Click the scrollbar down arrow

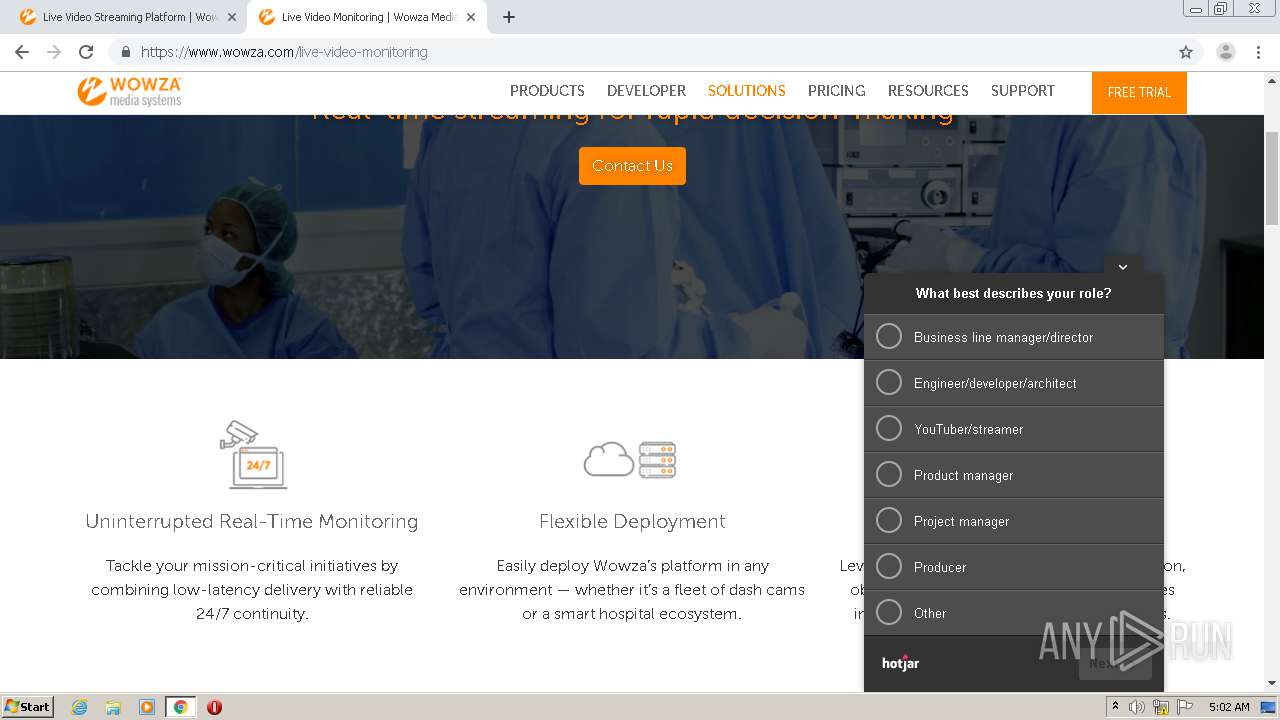(x=1272, y=683)
